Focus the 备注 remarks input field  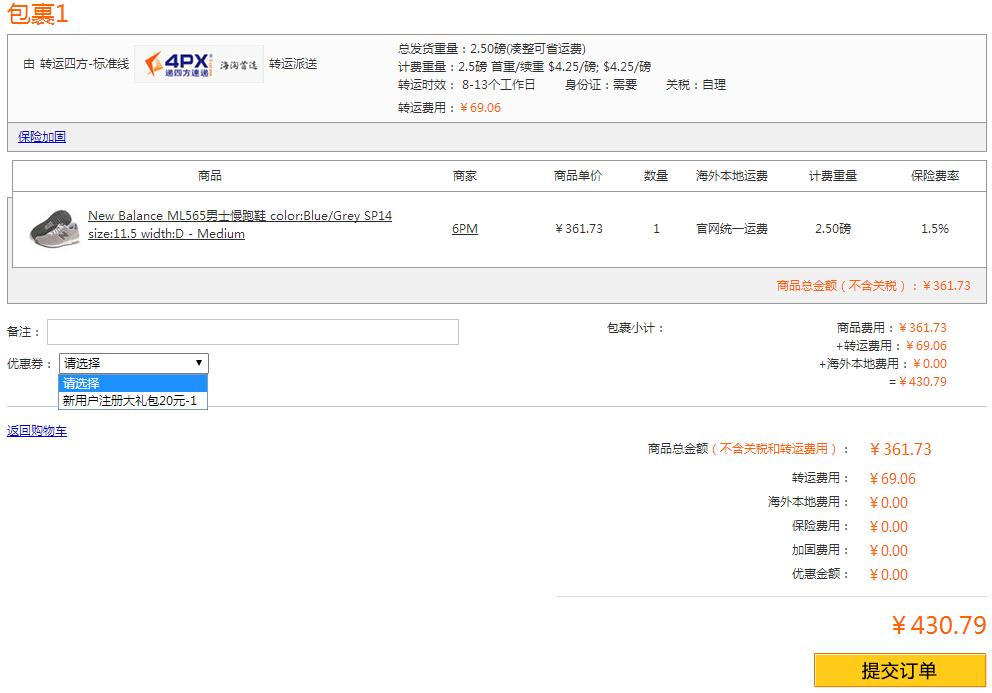(252, 332)
